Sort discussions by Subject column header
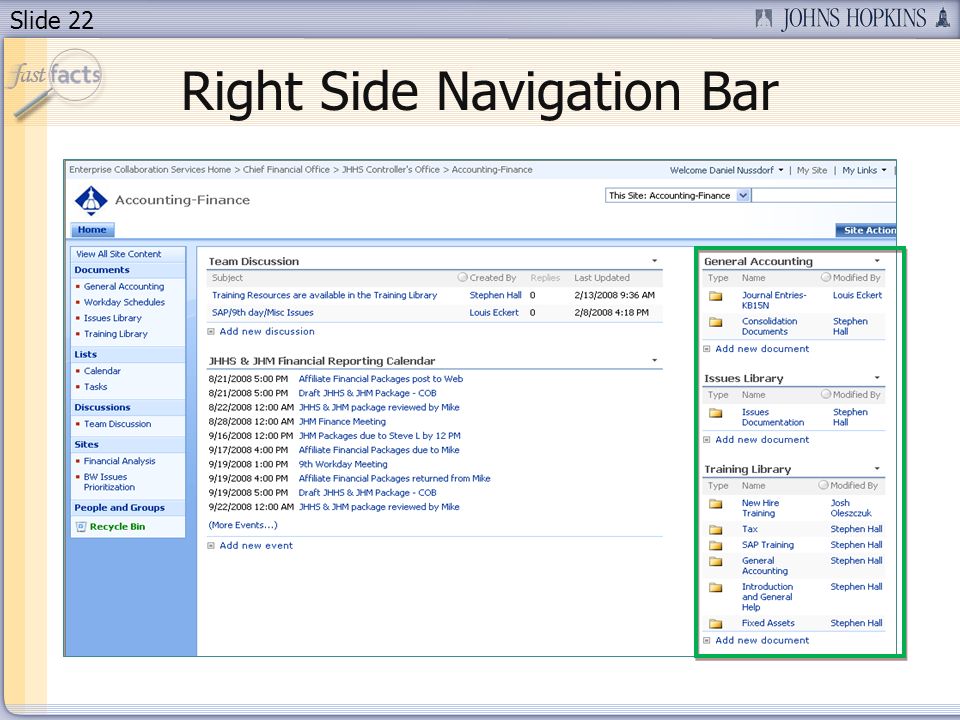 click(227, 278)
